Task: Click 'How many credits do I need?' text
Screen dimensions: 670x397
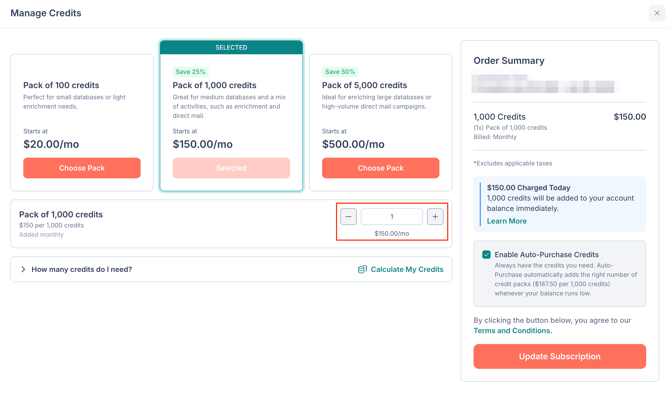Action: tap(82, 269)
